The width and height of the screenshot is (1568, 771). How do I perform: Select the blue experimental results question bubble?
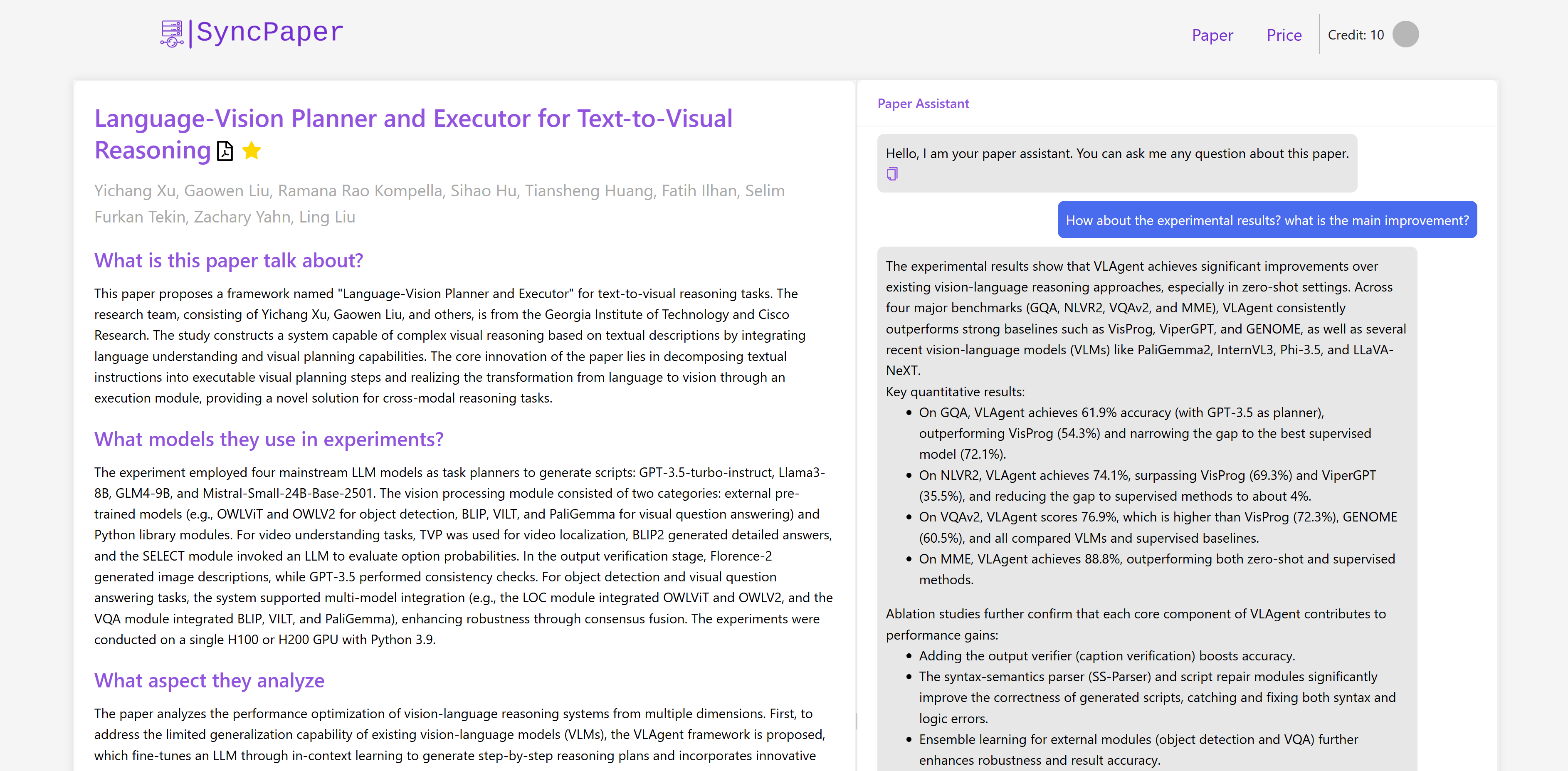pos(1267,220)
